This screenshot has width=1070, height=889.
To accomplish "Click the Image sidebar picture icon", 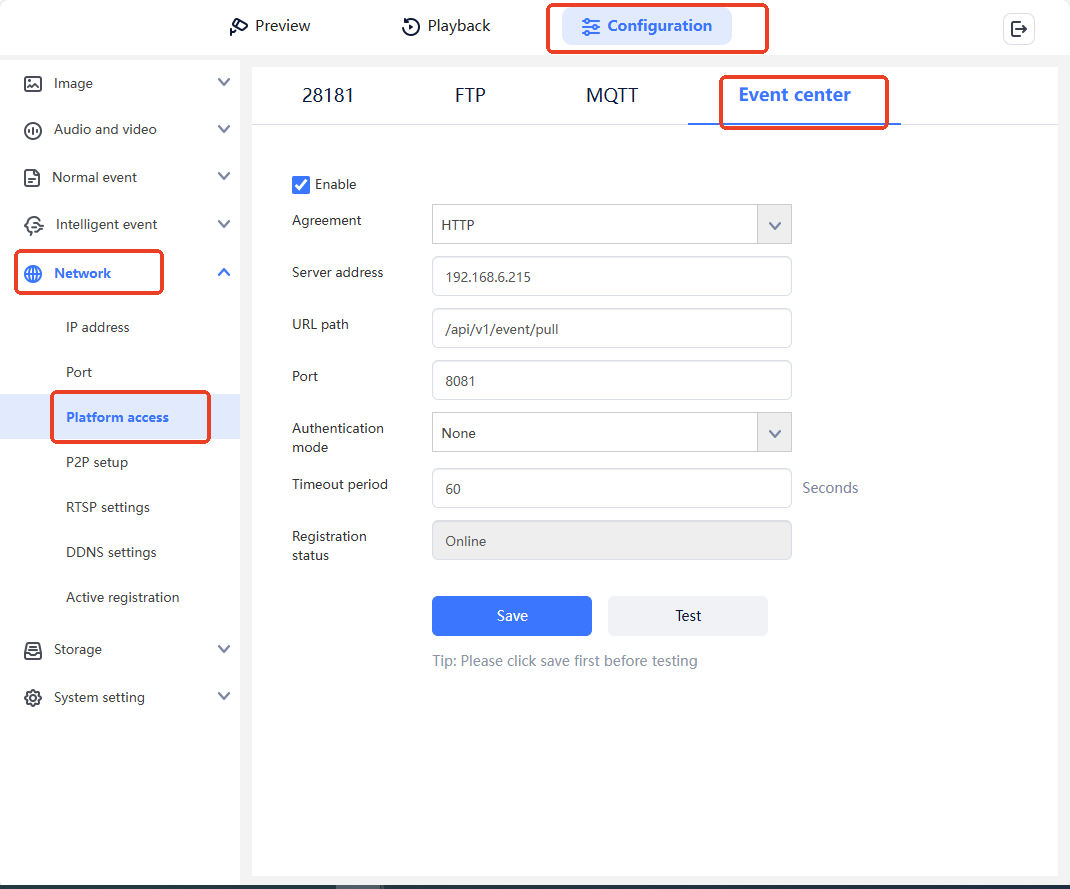I will [x=33, y=84].
